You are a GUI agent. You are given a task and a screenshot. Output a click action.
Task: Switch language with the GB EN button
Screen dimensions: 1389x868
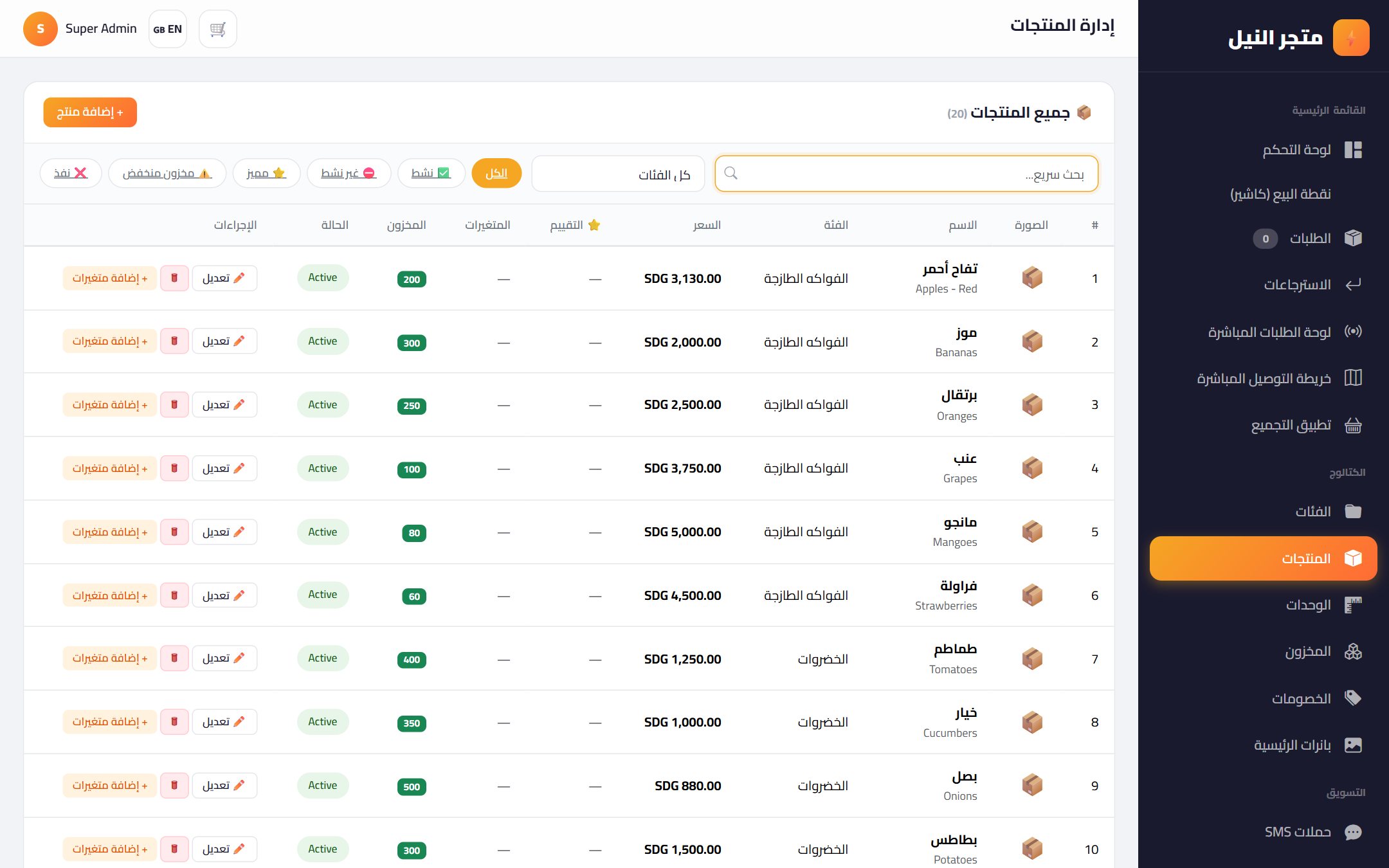click(x=168, y=29)
